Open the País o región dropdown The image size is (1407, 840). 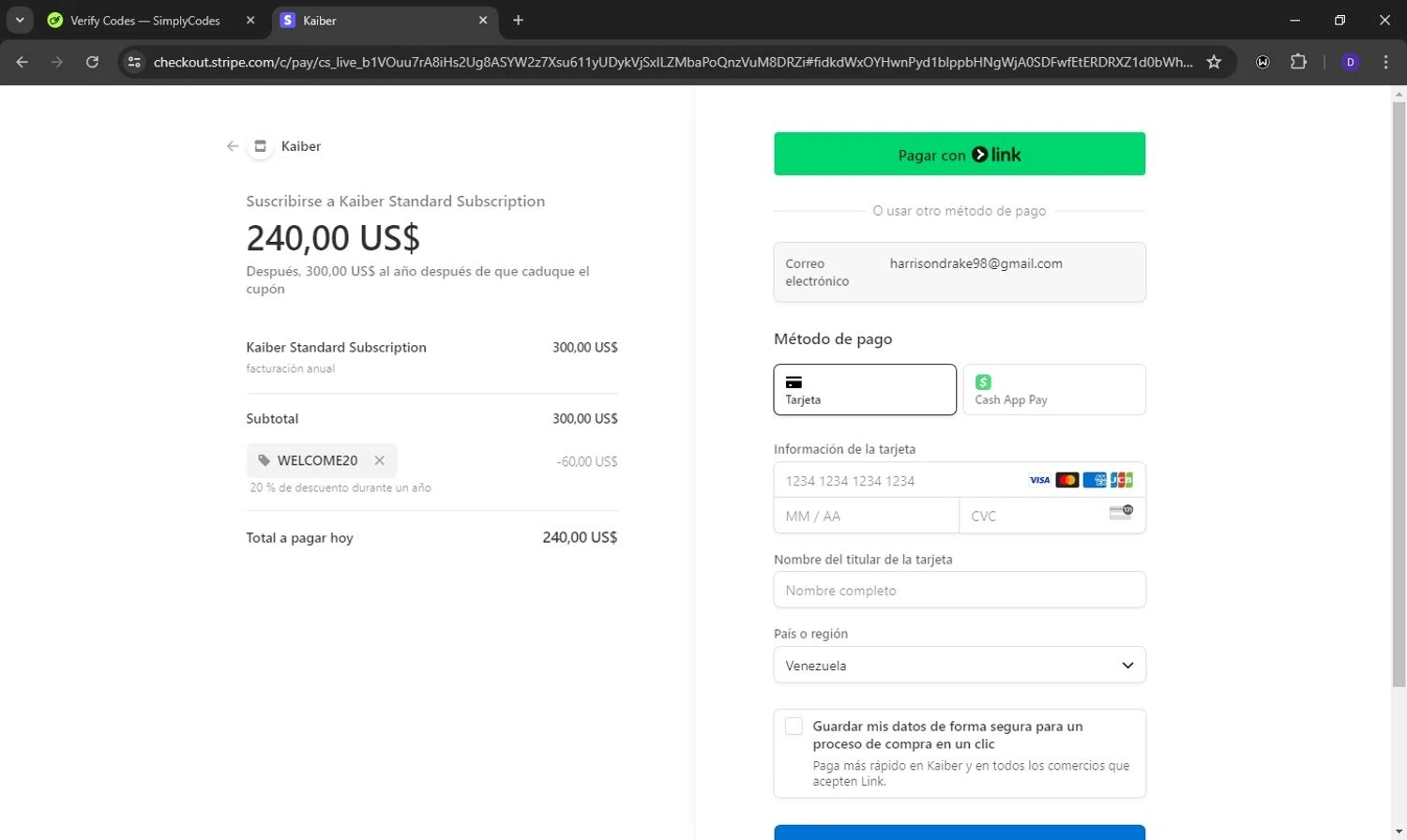tap(960, 665)
